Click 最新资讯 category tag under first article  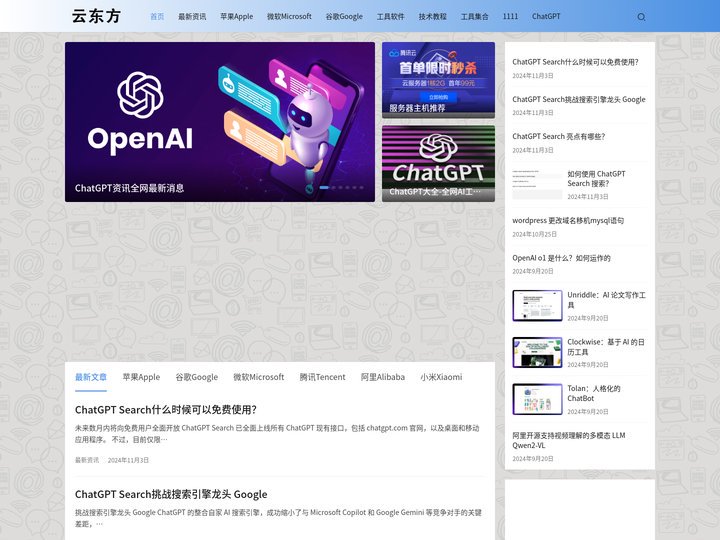pyautogui.click(x=87, y=460)
